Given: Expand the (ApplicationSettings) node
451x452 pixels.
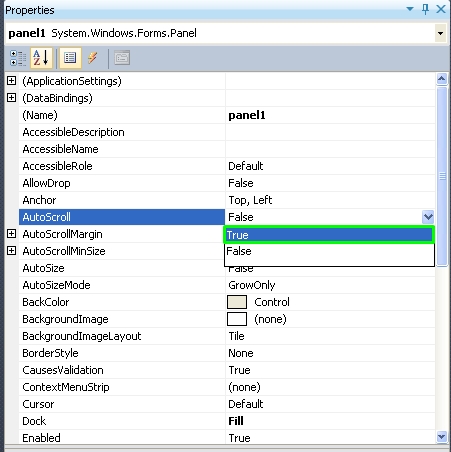Looking at the screenshot, I should [x=11, y=81].
